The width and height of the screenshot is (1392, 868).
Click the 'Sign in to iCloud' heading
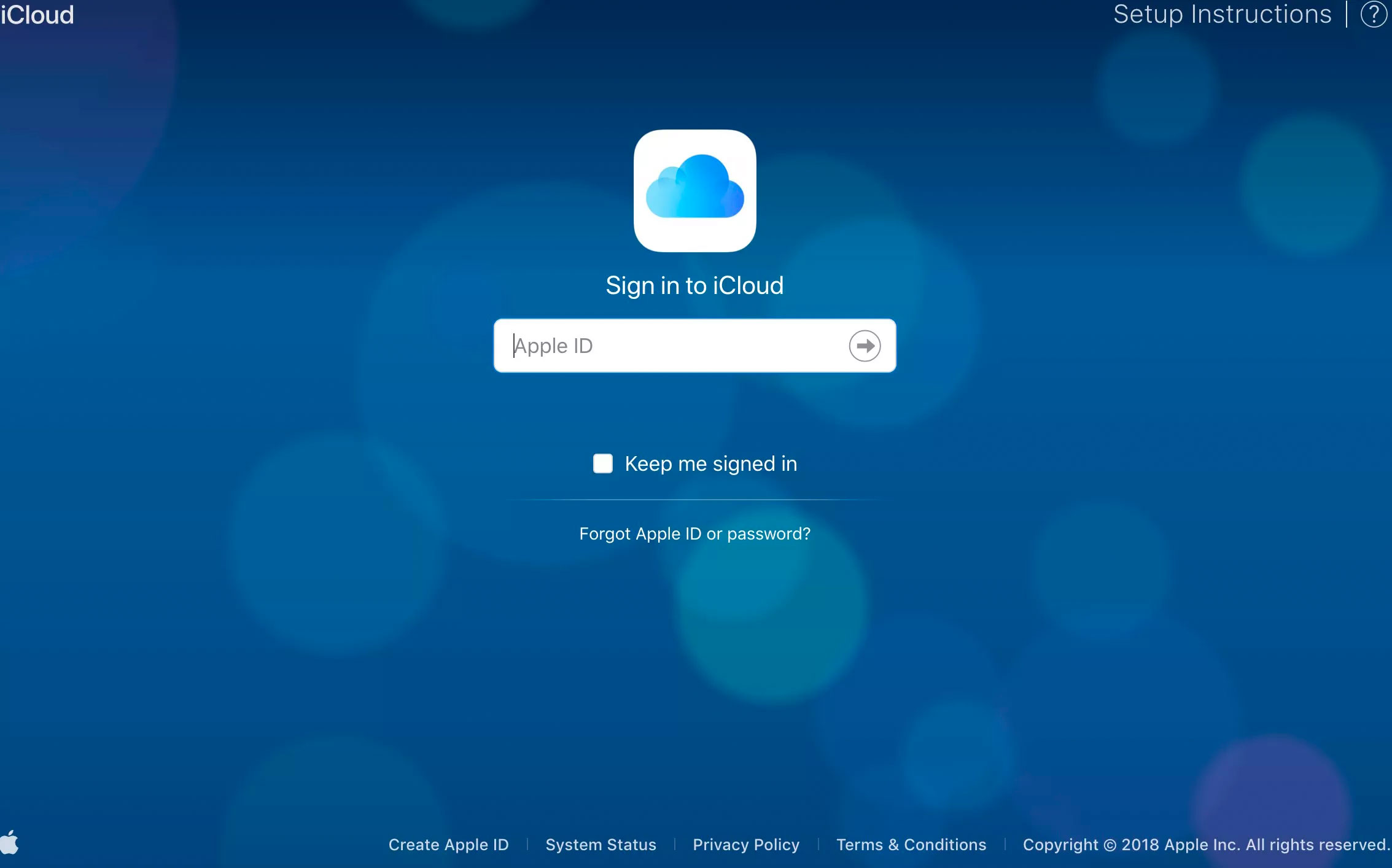click(x=694, y=285)
